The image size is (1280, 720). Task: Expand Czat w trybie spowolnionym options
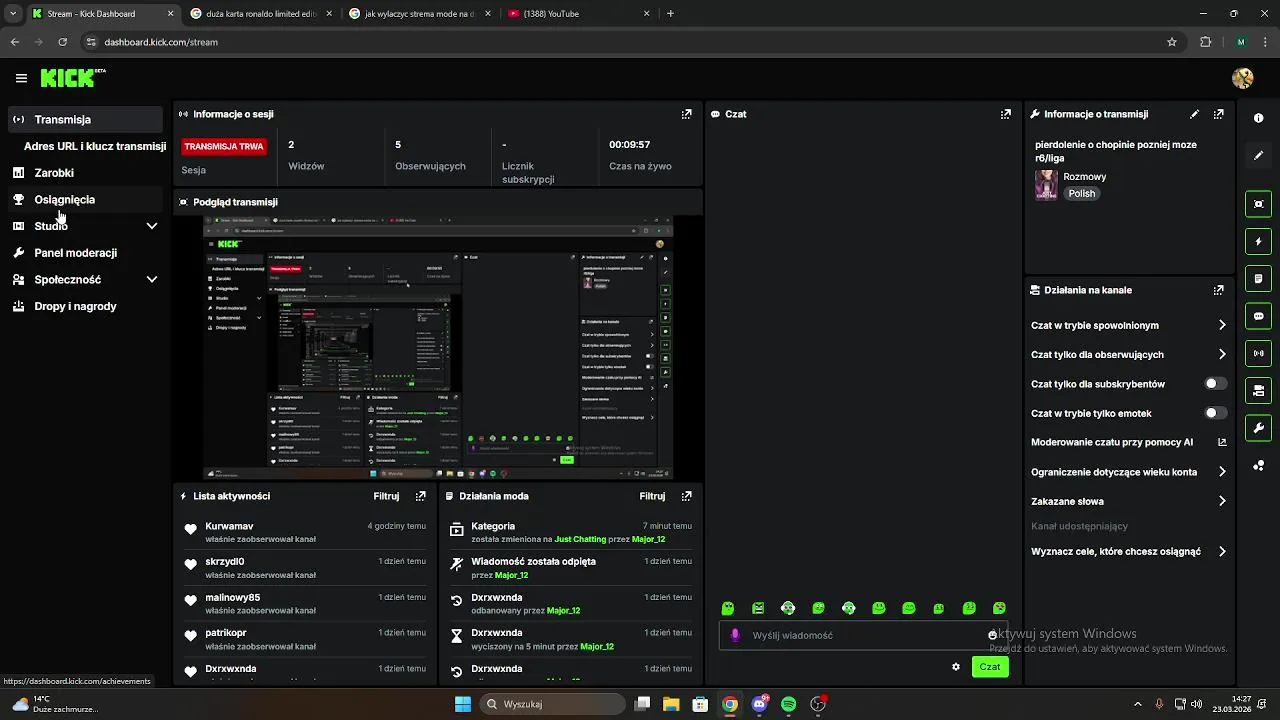1222,325
